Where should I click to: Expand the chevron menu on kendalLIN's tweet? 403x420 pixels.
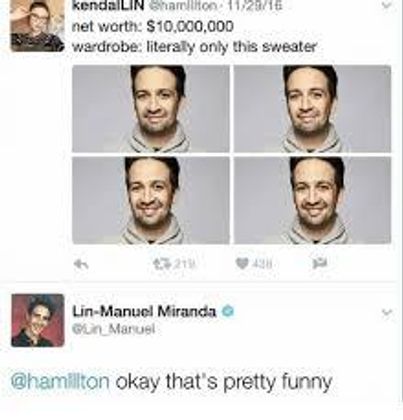[x=386, y=6]
